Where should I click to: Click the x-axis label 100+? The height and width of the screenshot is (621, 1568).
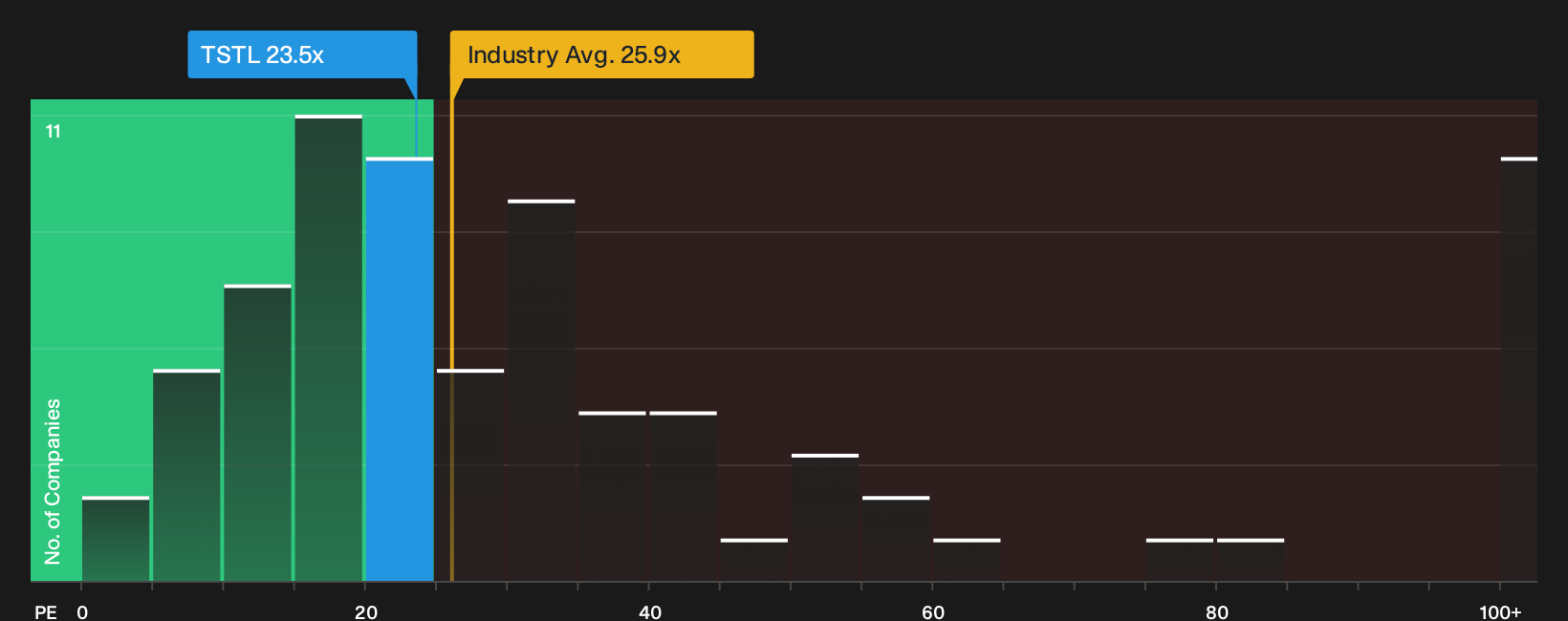1500,611
